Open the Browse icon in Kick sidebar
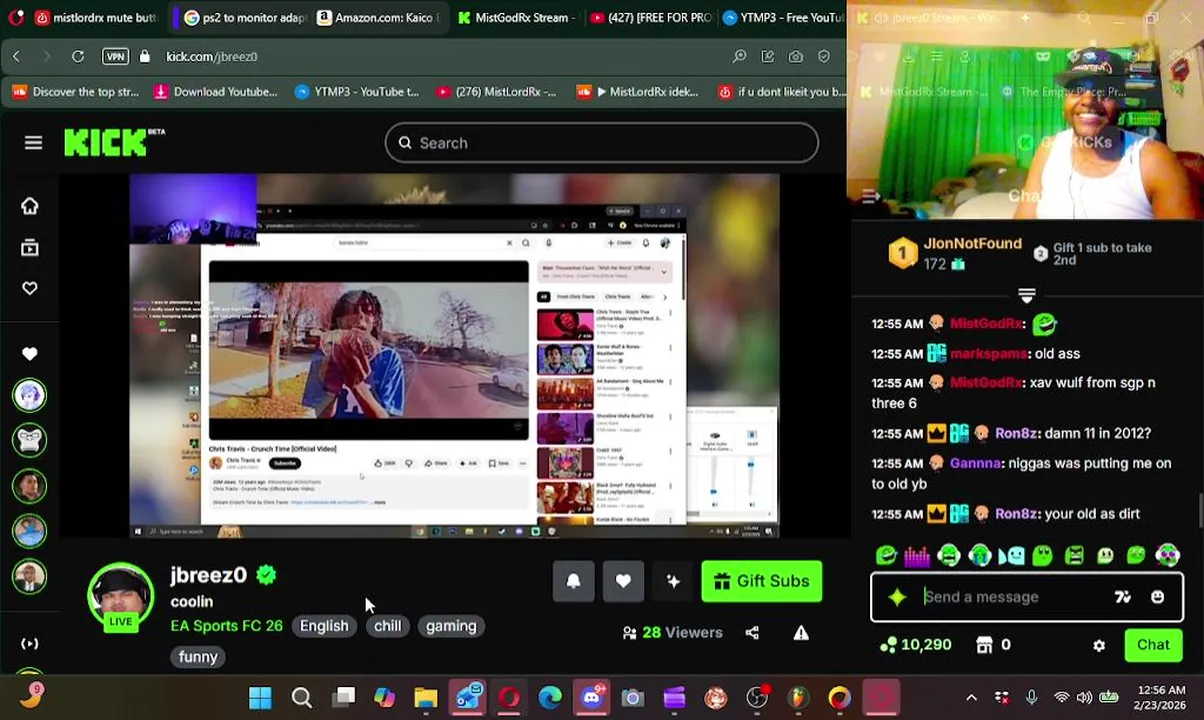This screenshot has height=720, width=1204. 30,248
